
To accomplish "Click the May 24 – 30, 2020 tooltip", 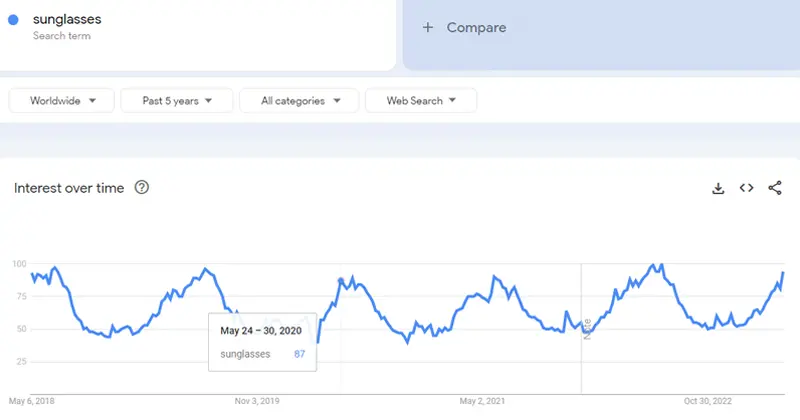I will 262,342.
